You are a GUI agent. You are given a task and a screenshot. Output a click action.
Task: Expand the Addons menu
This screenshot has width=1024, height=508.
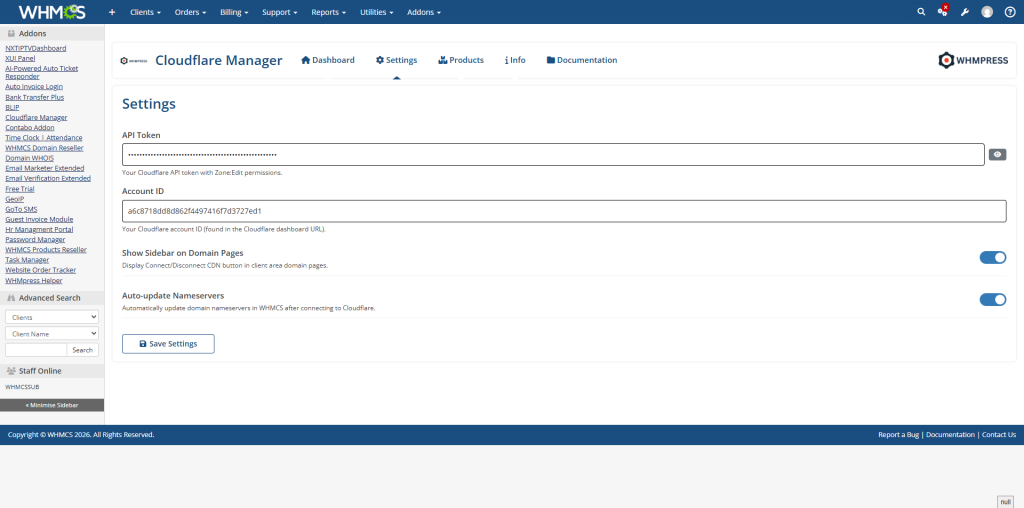[x=424, y=12]
